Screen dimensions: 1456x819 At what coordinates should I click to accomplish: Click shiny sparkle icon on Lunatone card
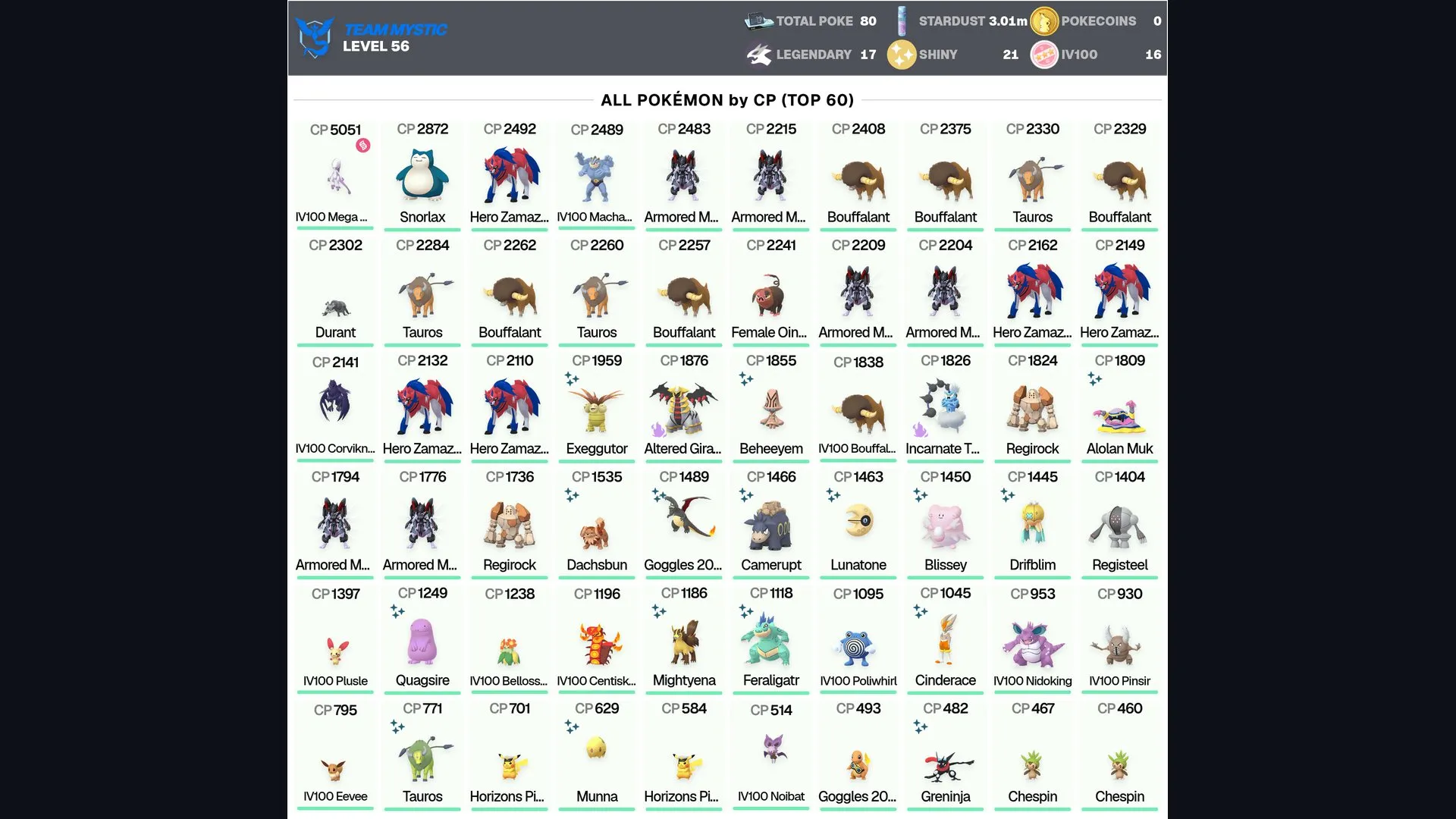(833, 495)
